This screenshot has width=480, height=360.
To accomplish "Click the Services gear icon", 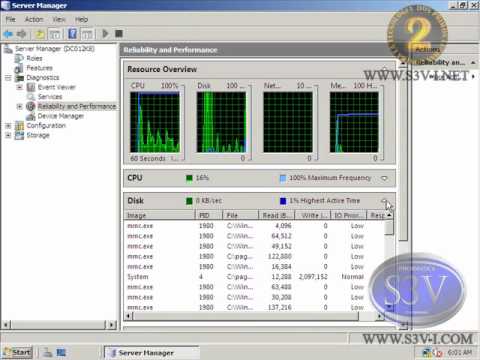I will coord(31,97).
